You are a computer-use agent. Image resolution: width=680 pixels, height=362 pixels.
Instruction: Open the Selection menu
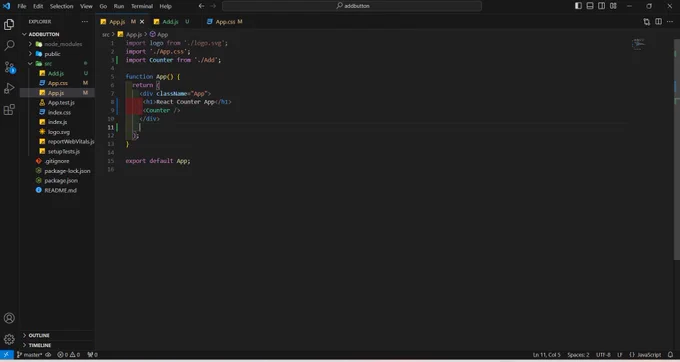point(62,6)
